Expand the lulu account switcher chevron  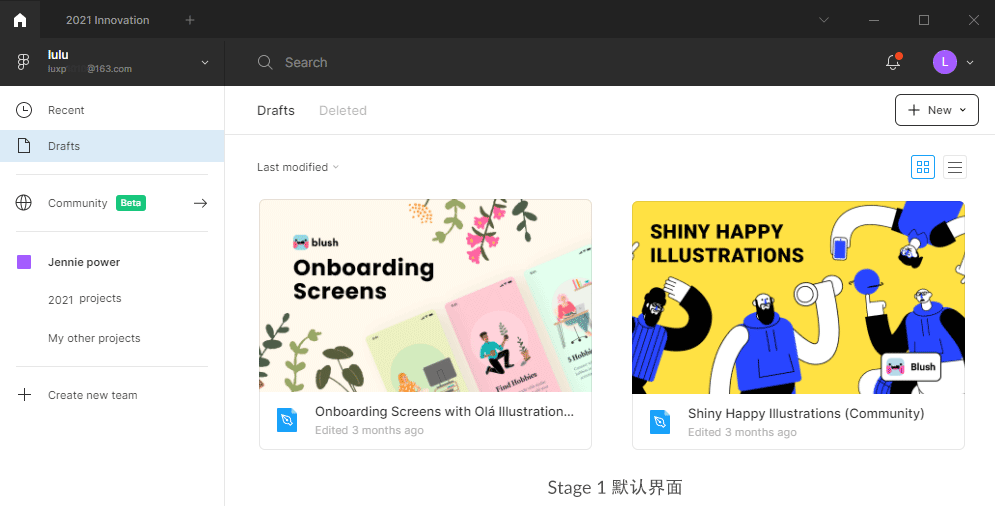coord(205,62)
